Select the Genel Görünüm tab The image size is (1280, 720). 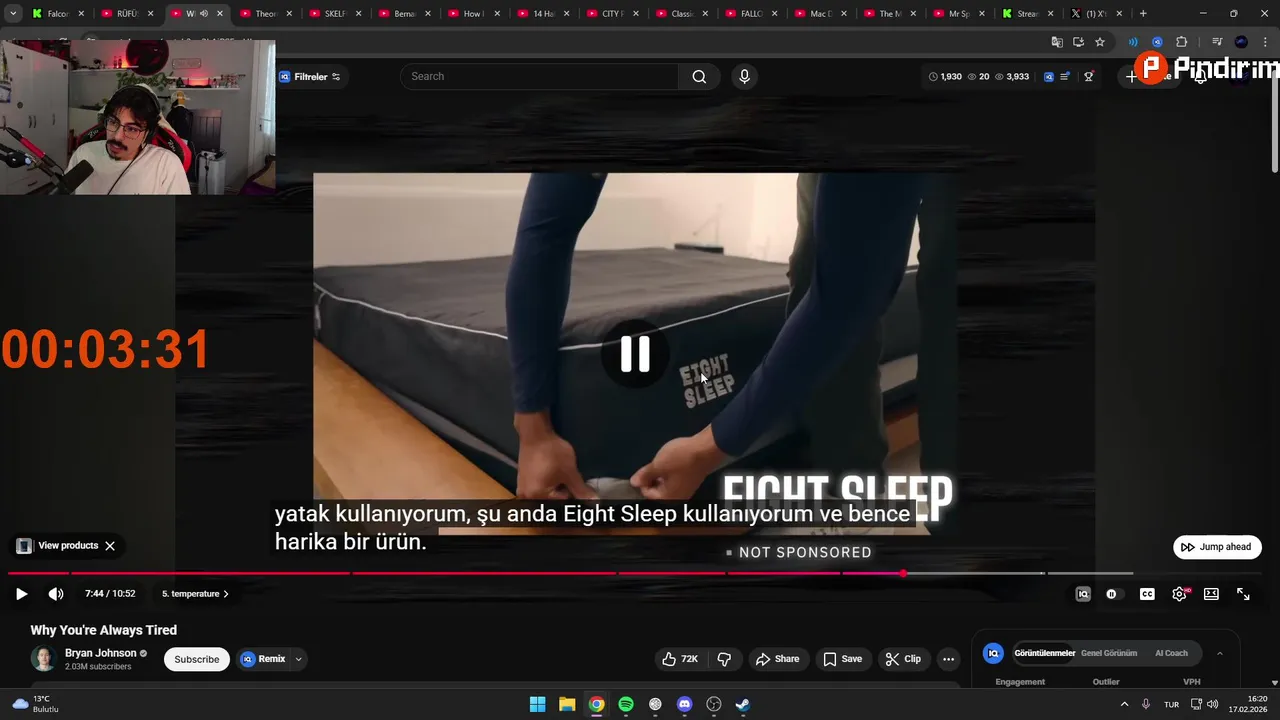1109,653
